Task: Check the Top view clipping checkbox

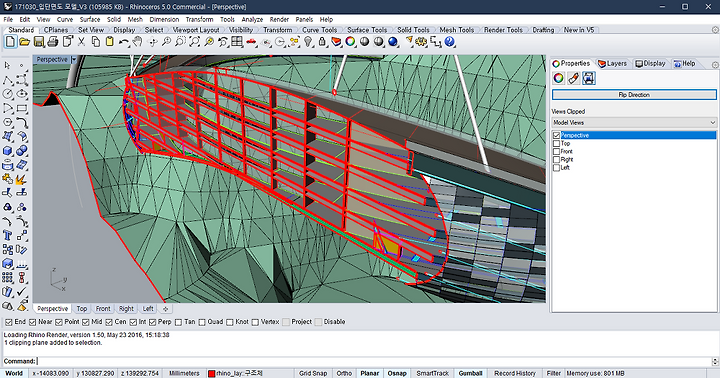Action: point(557,143)
